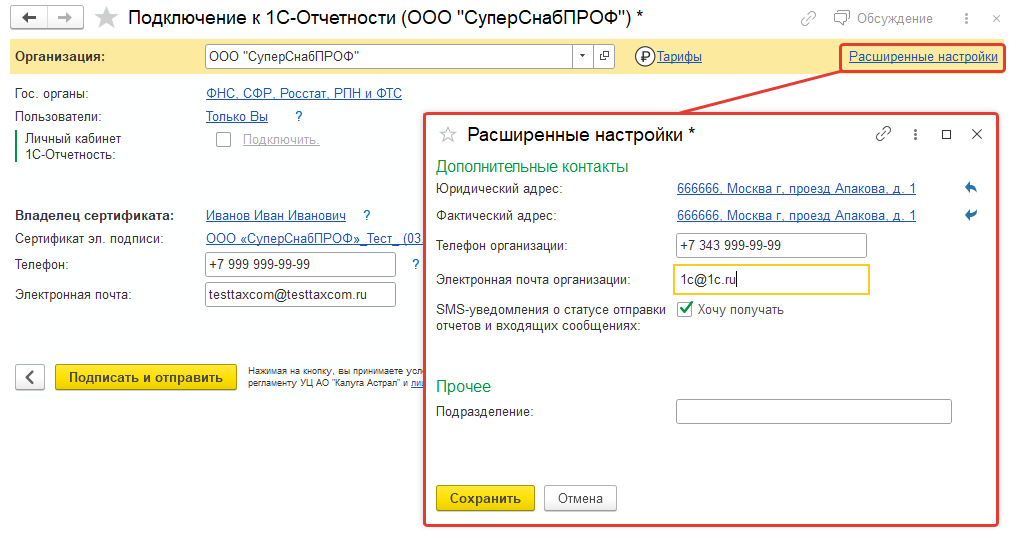
Task: Save settings with the Сохранить button
Action: (x=485, y=498)
